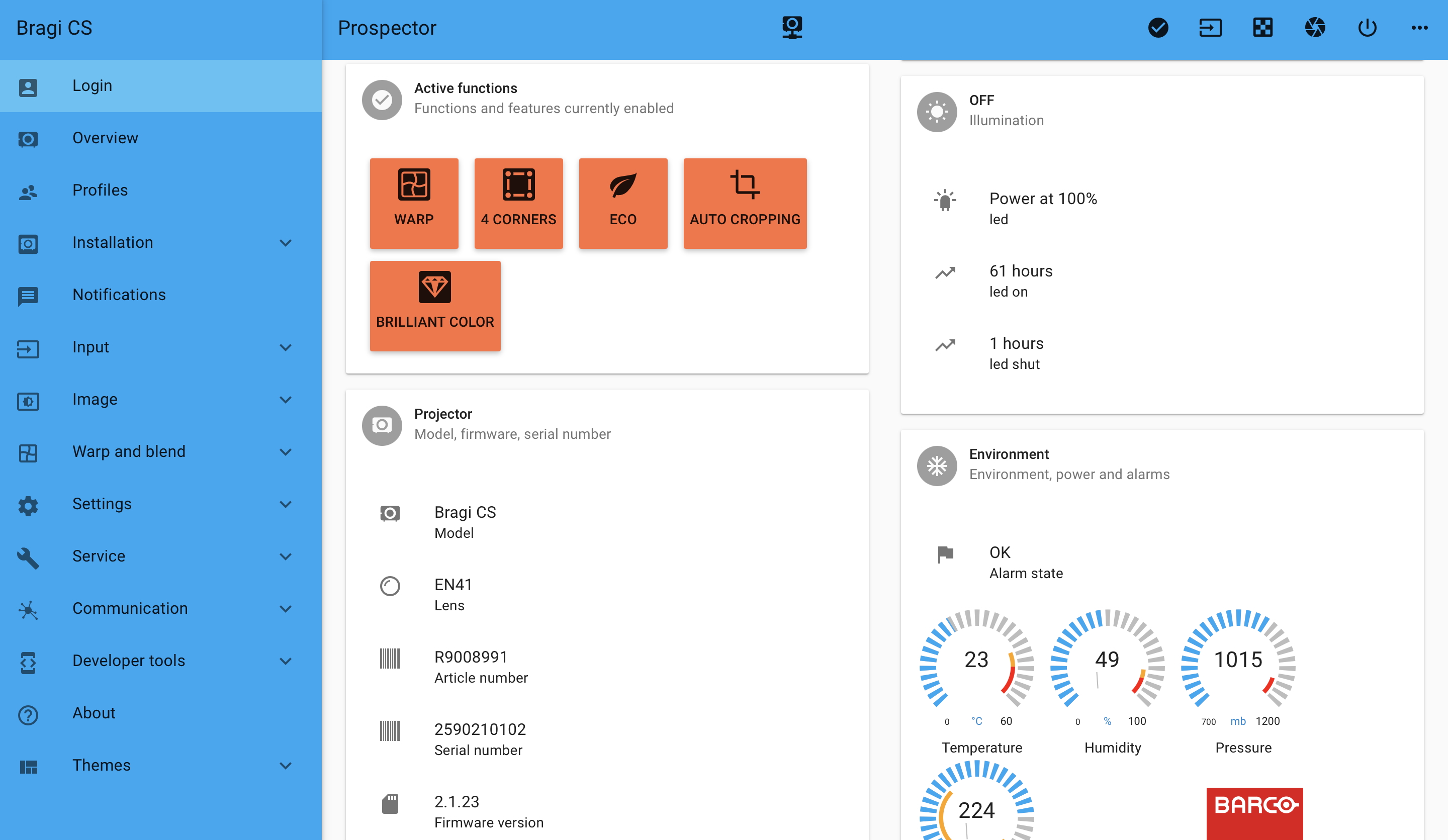The height and width of the screenshot is (840, 1448).
Task: Click the checkmark status icon in top bar
Action: (1158, 28)
